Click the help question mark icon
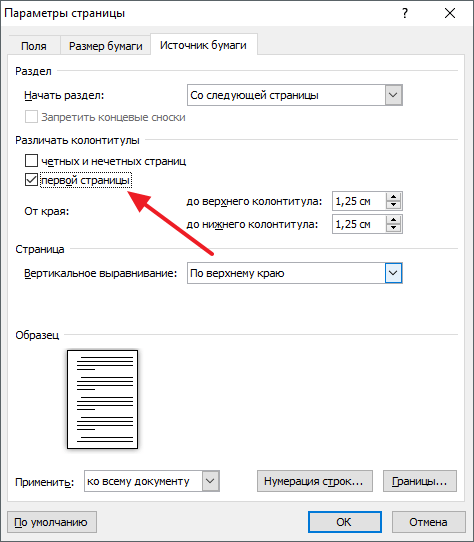 click(x=405, y=13)
